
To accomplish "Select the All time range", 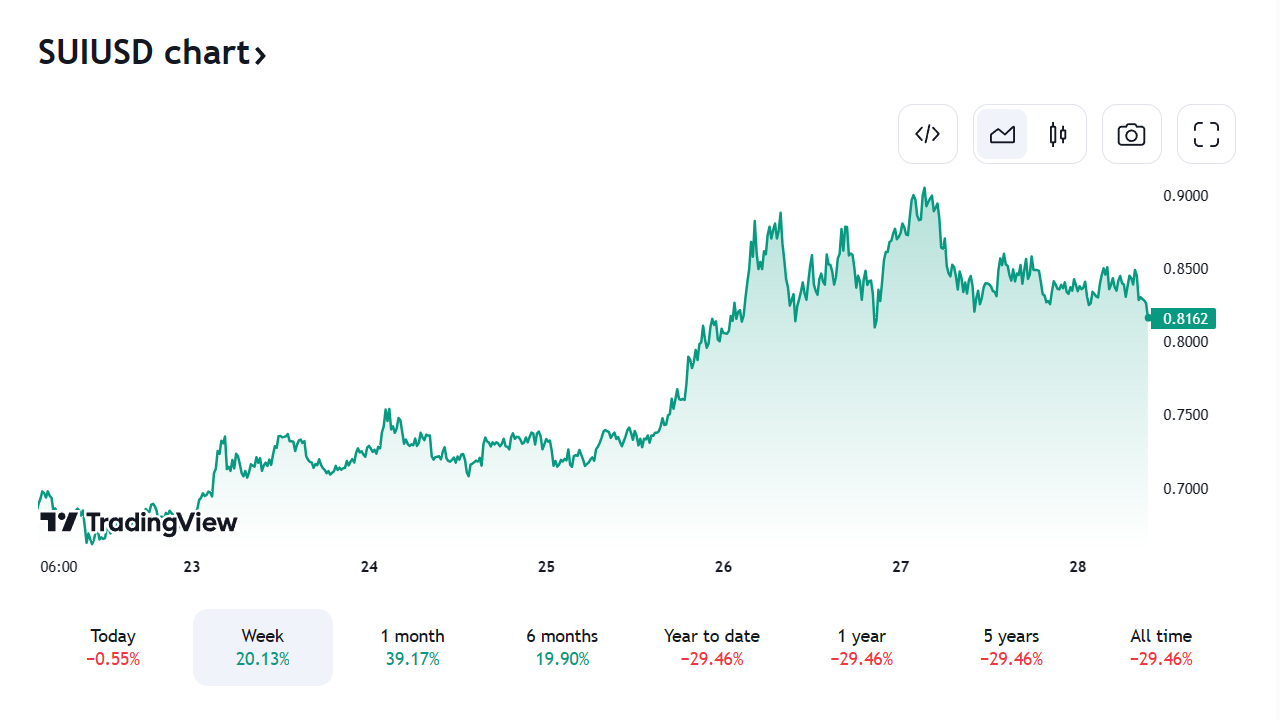I will (1161, 647).
